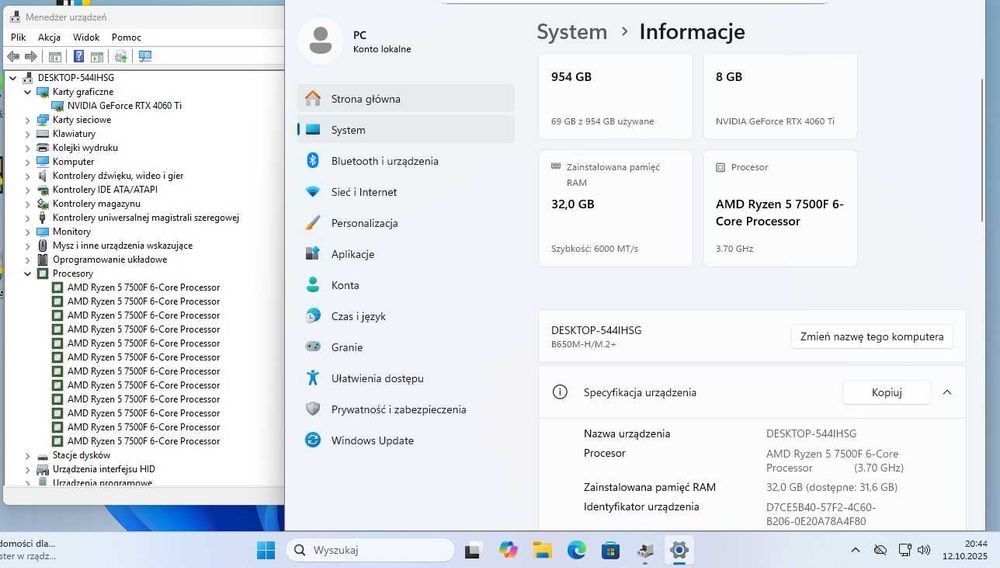Open the Akcja menu
Screen dimensions: 1000x568
(49, 37)
